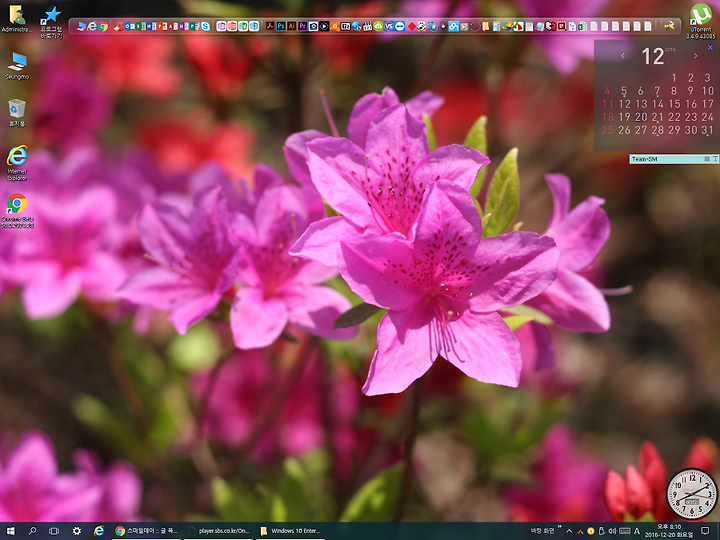
Task: Launch PowerPoint from the dock
Action: 160,27
